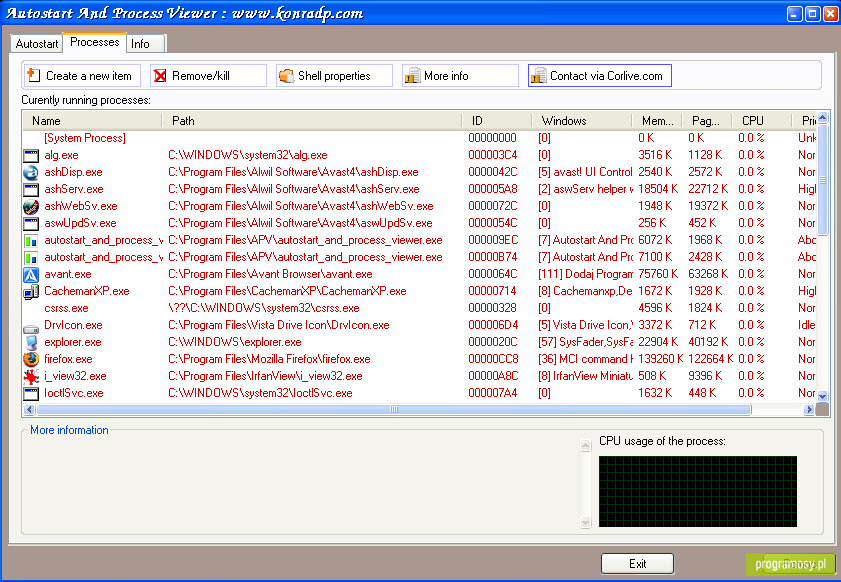Viewport: 841px width, 582px height.
Task: Select the alg.exe process icon
Action: 31,156
